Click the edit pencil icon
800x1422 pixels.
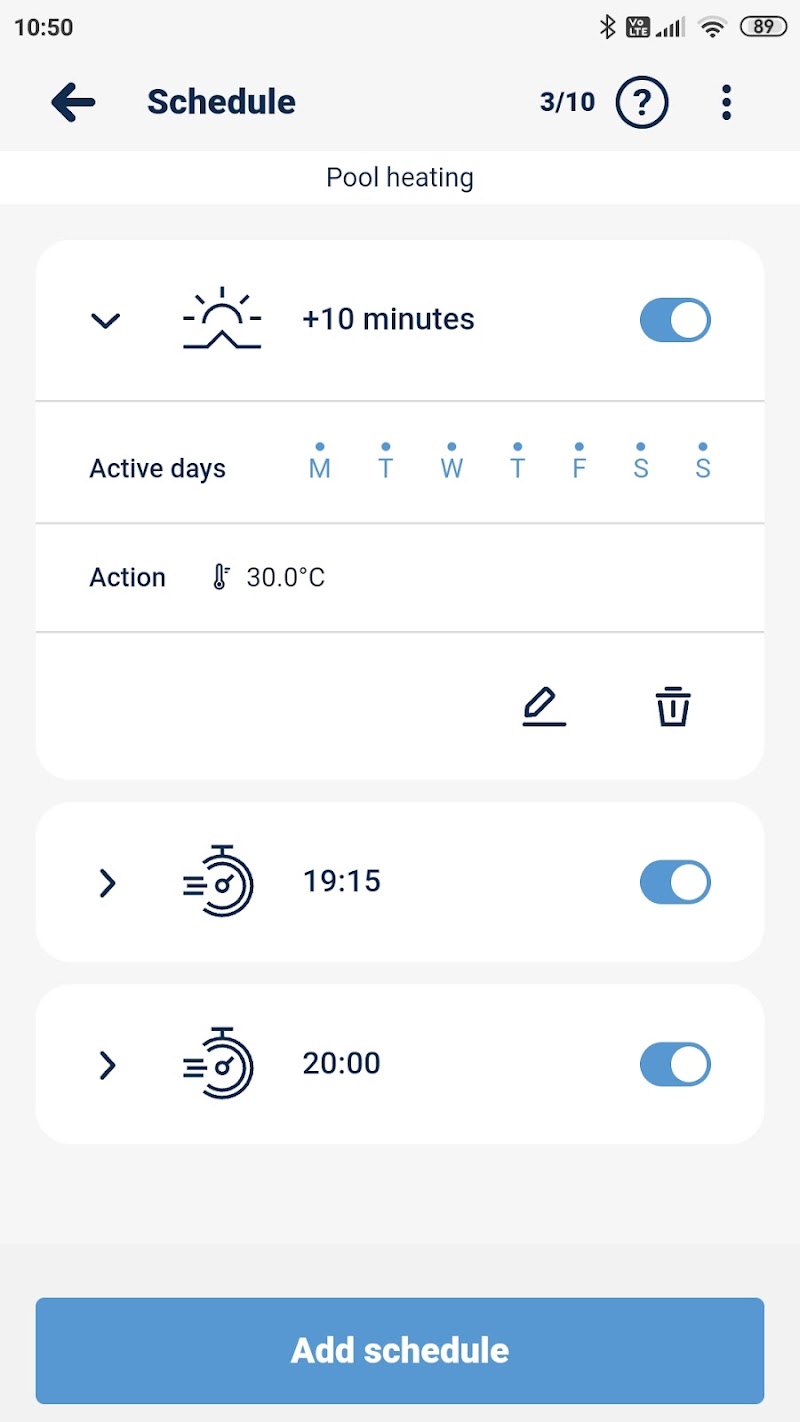[x=544, y=706]
